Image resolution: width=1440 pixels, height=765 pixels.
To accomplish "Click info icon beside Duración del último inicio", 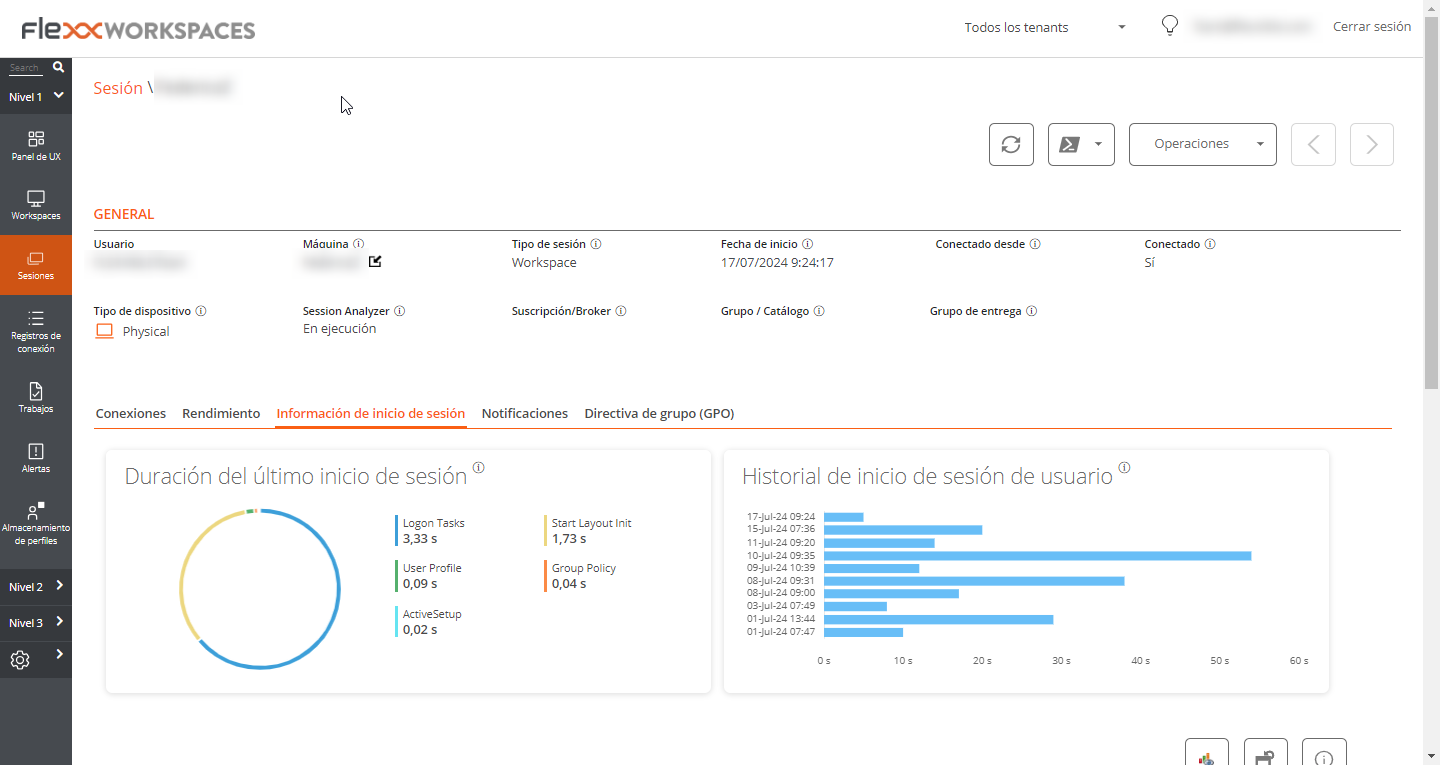I will [479, 468].
